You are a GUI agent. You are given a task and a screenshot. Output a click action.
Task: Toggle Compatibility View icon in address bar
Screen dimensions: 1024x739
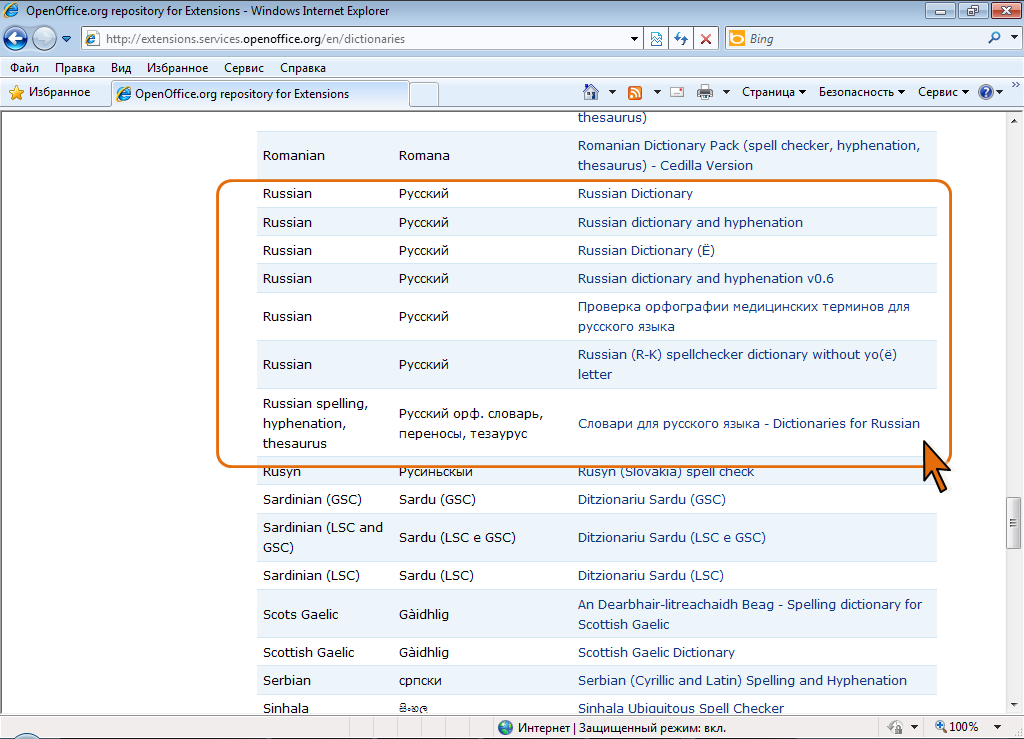click(x=656, y=39)
